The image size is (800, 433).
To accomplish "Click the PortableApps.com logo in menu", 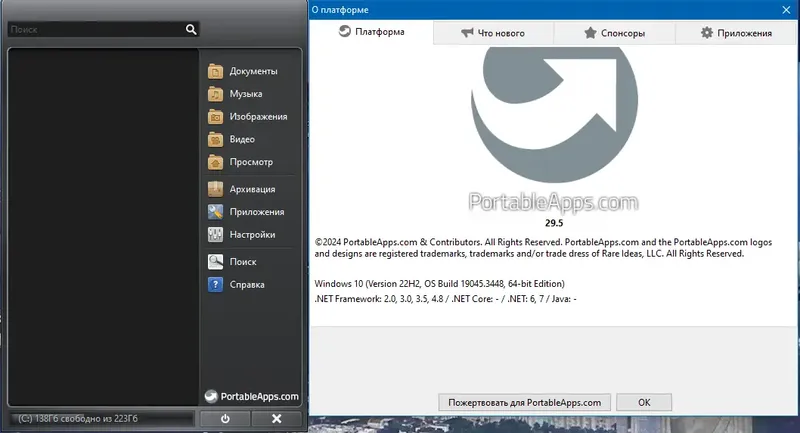I will 252,396.
